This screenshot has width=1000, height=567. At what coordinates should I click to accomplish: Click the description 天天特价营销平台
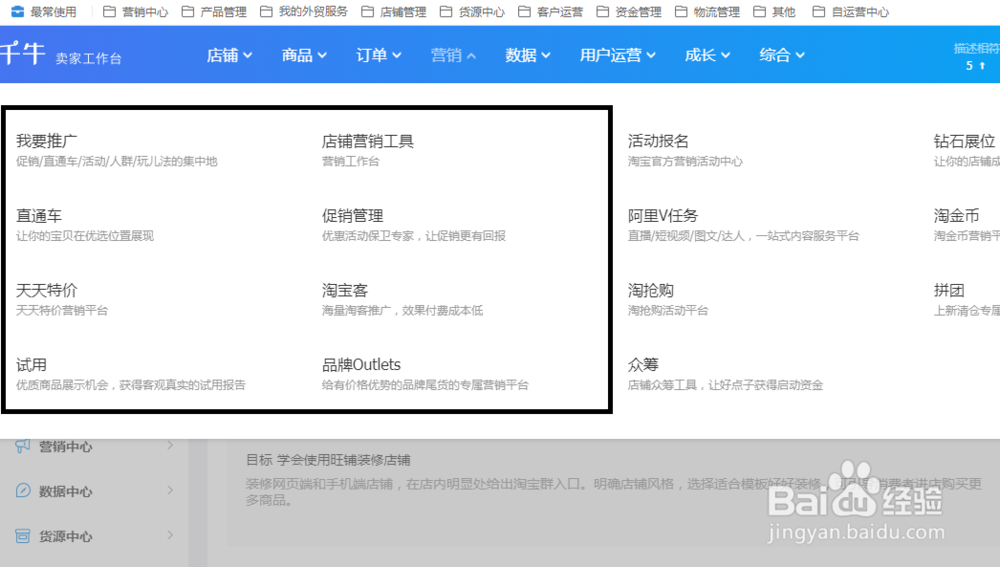coord(62,311)
